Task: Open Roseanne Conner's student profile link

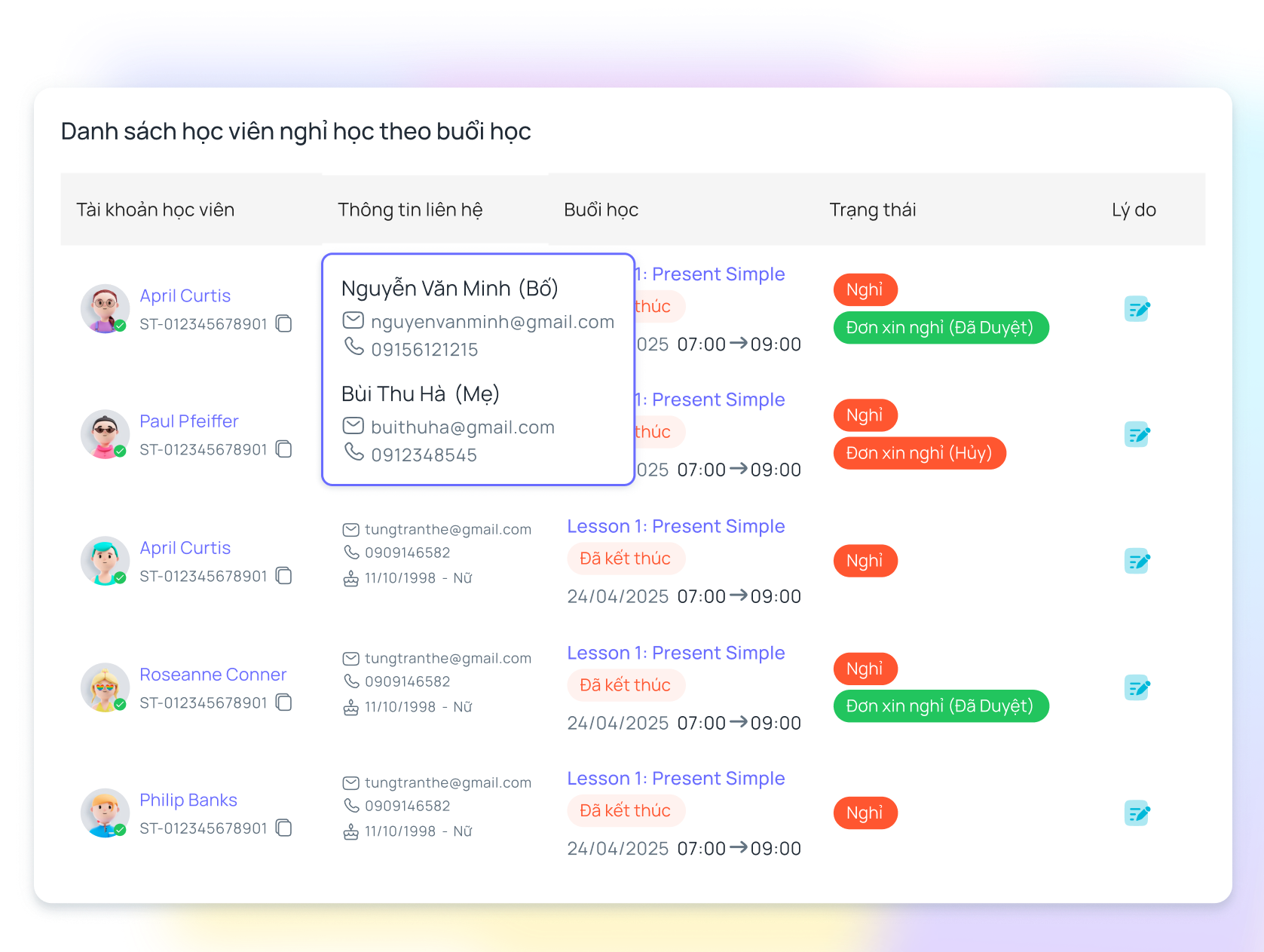Action: tap(213, 675)
